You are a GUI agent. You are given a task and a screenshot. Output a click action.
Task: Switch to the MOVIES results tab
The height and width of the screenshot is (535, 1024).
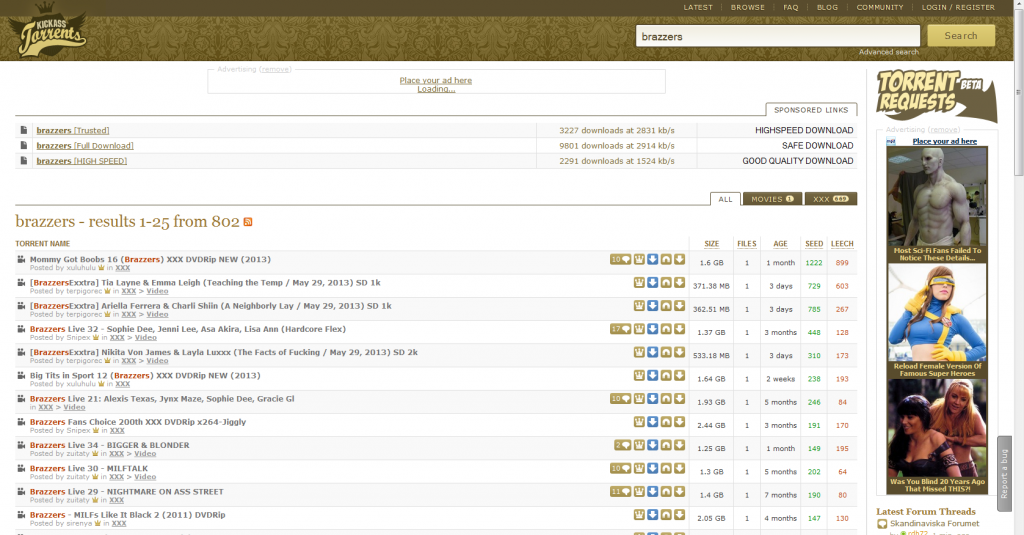coord(773,199)
